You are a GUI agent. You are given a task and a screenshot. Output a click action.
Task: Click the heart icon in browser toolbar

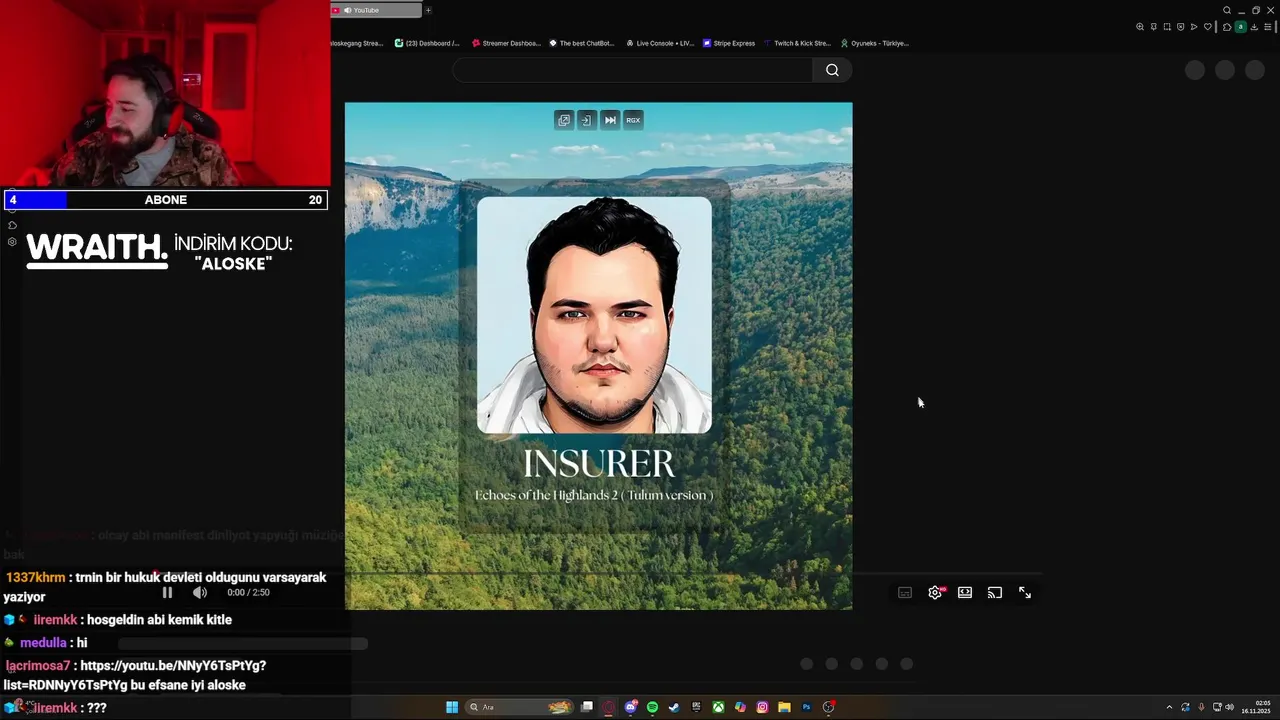click(1208, 27)
